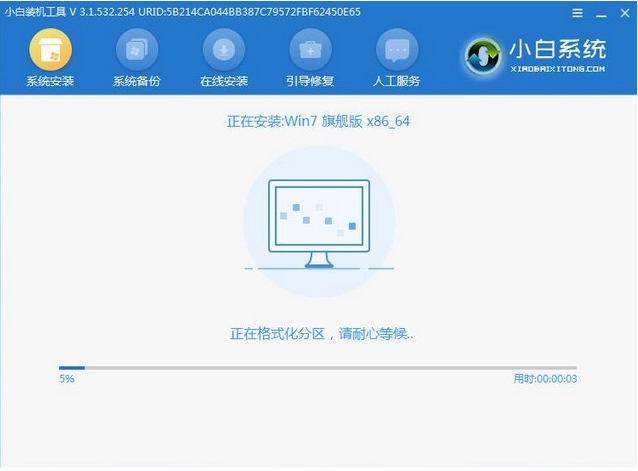638x471 pixels.
Task: Click the XIAOBAIXITONG.COM brand text
Action: (558, 69)
